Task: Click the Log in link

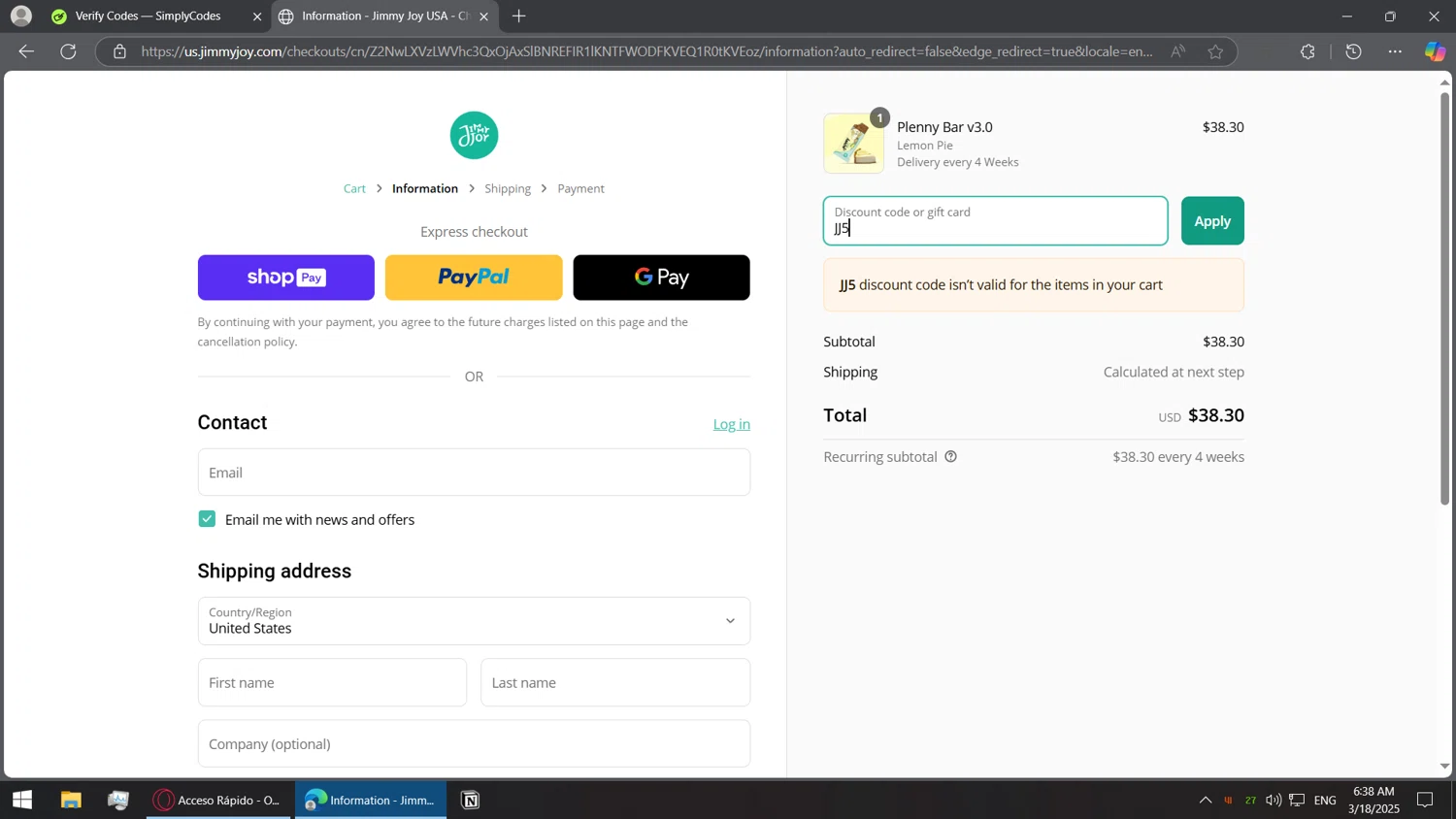Action: coord(732,424)
